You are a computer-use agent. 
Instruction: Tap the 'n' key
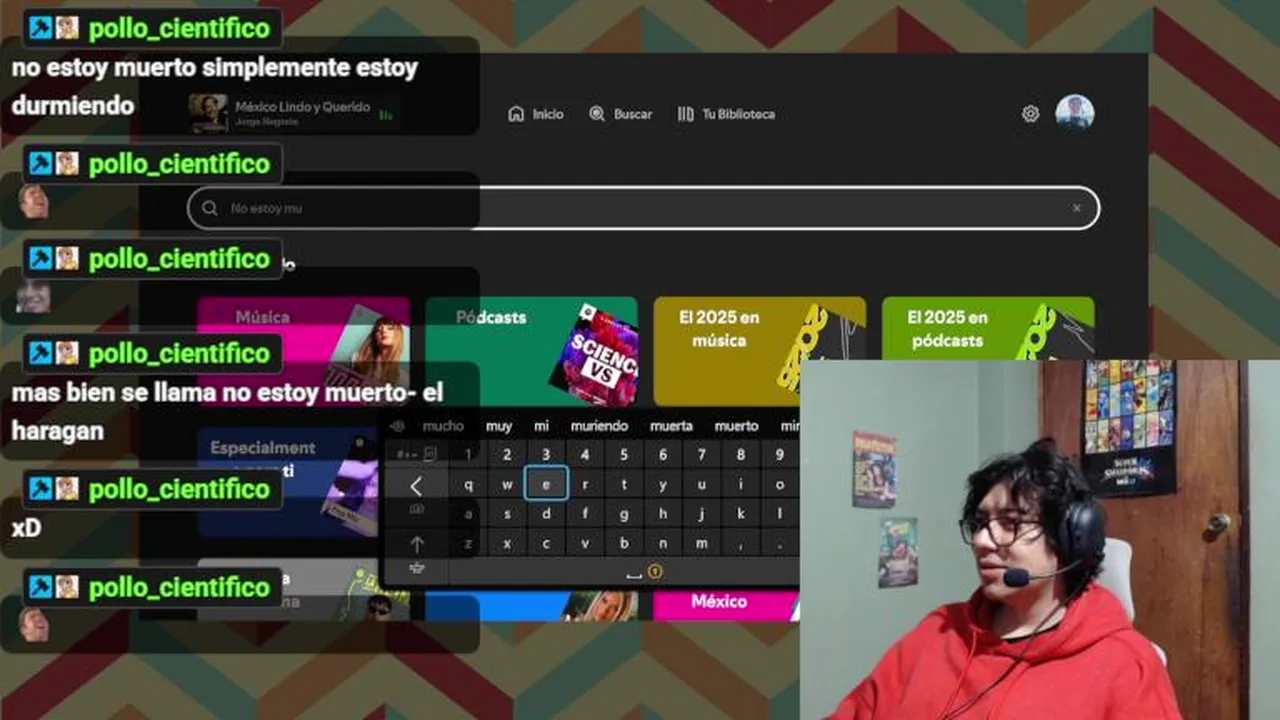[x=663, y=544]
